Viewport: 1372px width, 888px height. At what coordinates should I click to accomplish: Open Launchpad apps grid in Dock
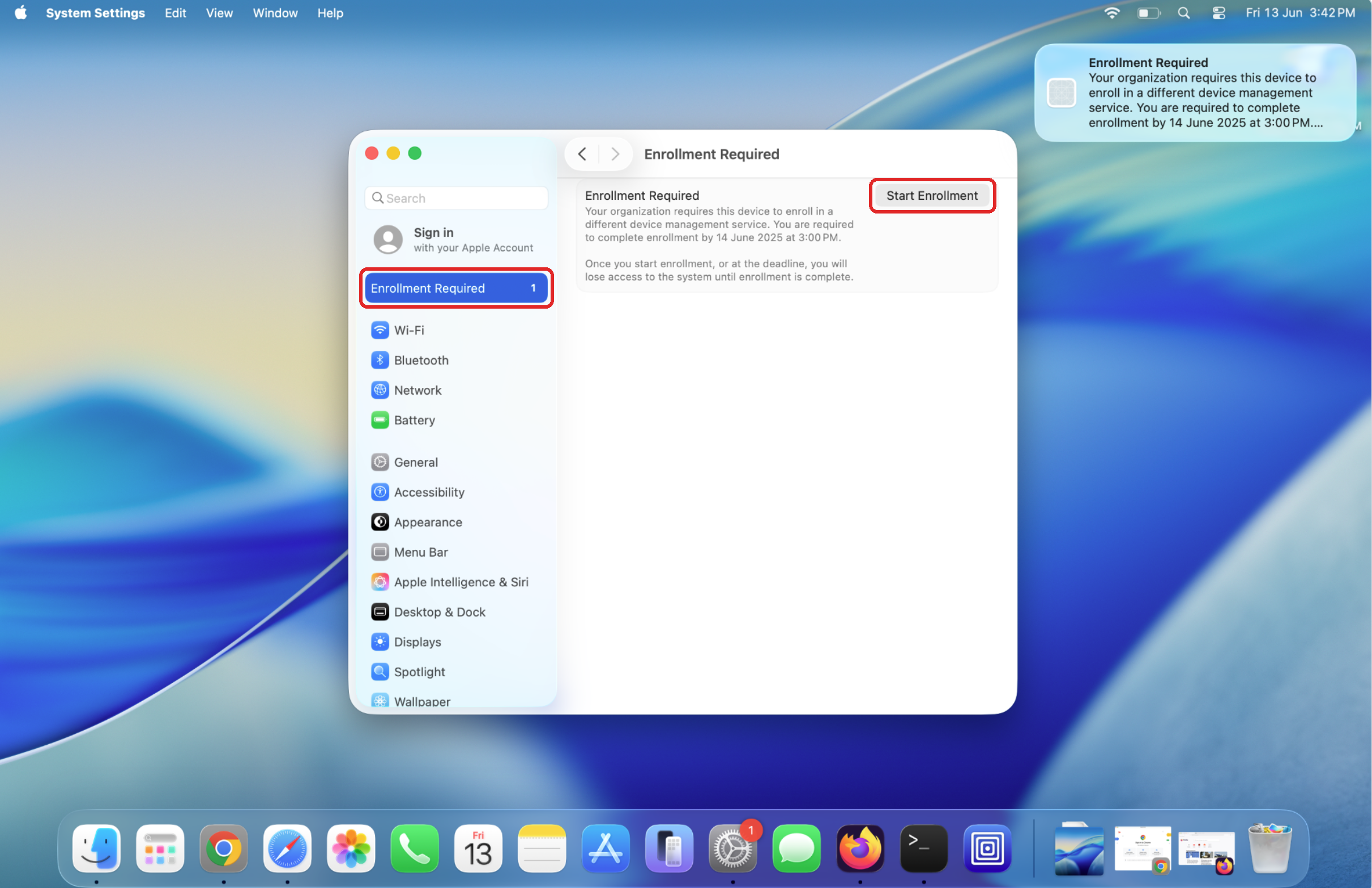point(160,848)
